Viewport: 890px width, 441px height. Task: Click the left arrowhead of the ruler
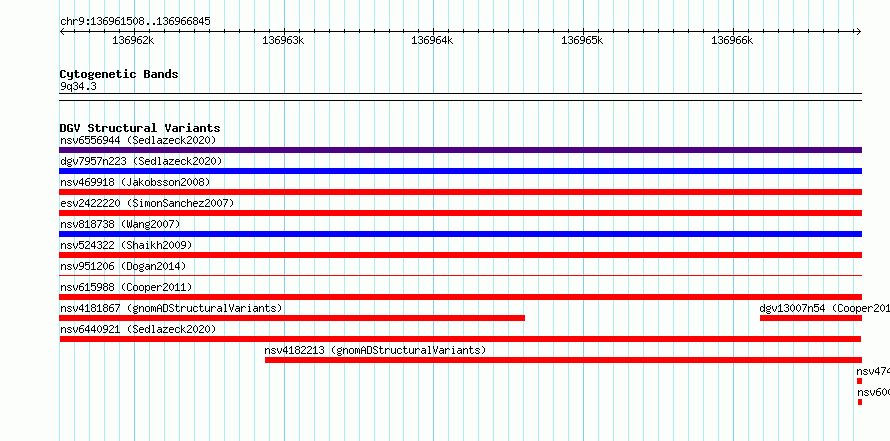click(x=63, y=31)
